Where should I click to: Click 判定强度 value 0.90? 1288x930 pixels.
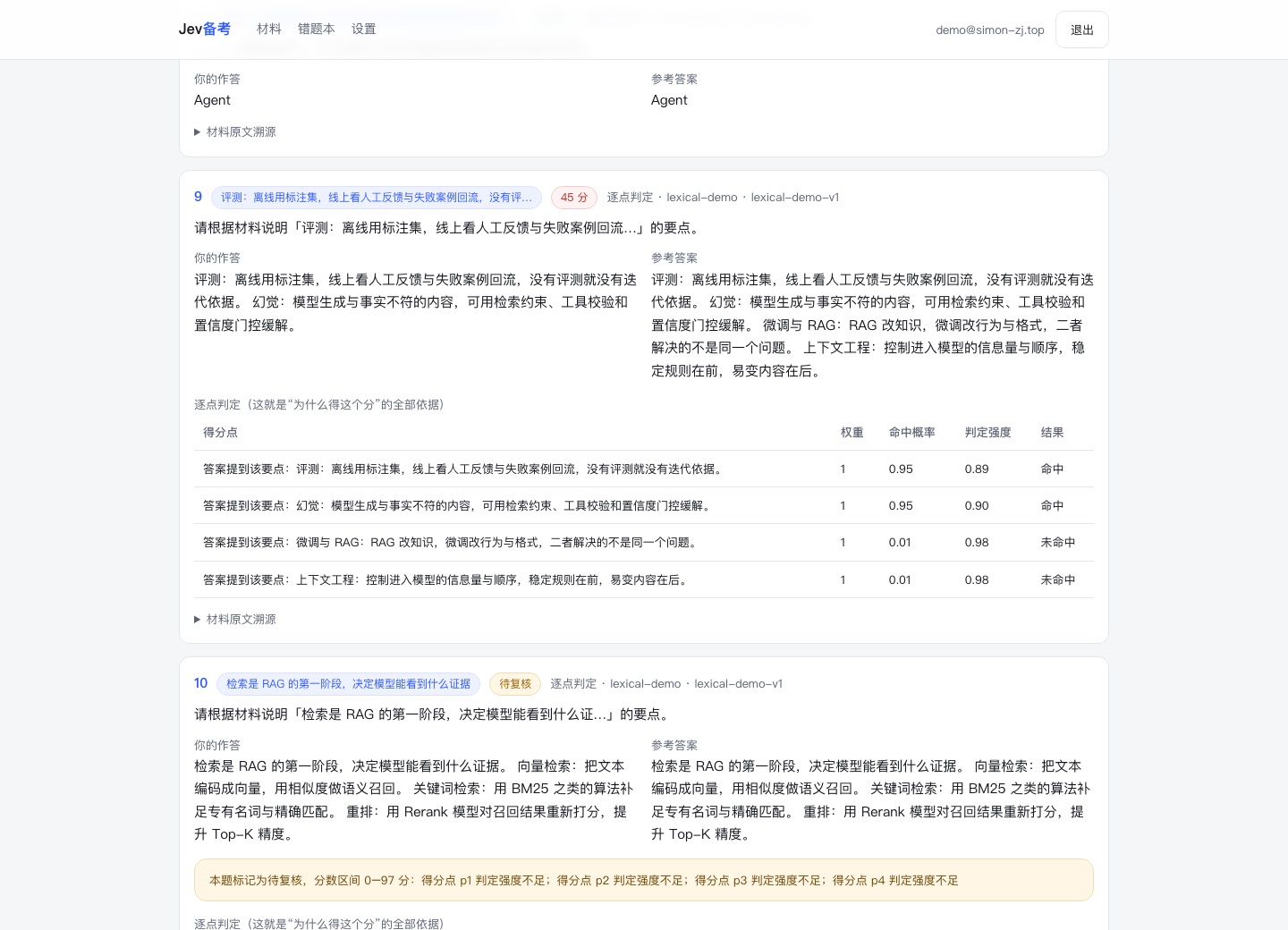click(x=977, y=506)
